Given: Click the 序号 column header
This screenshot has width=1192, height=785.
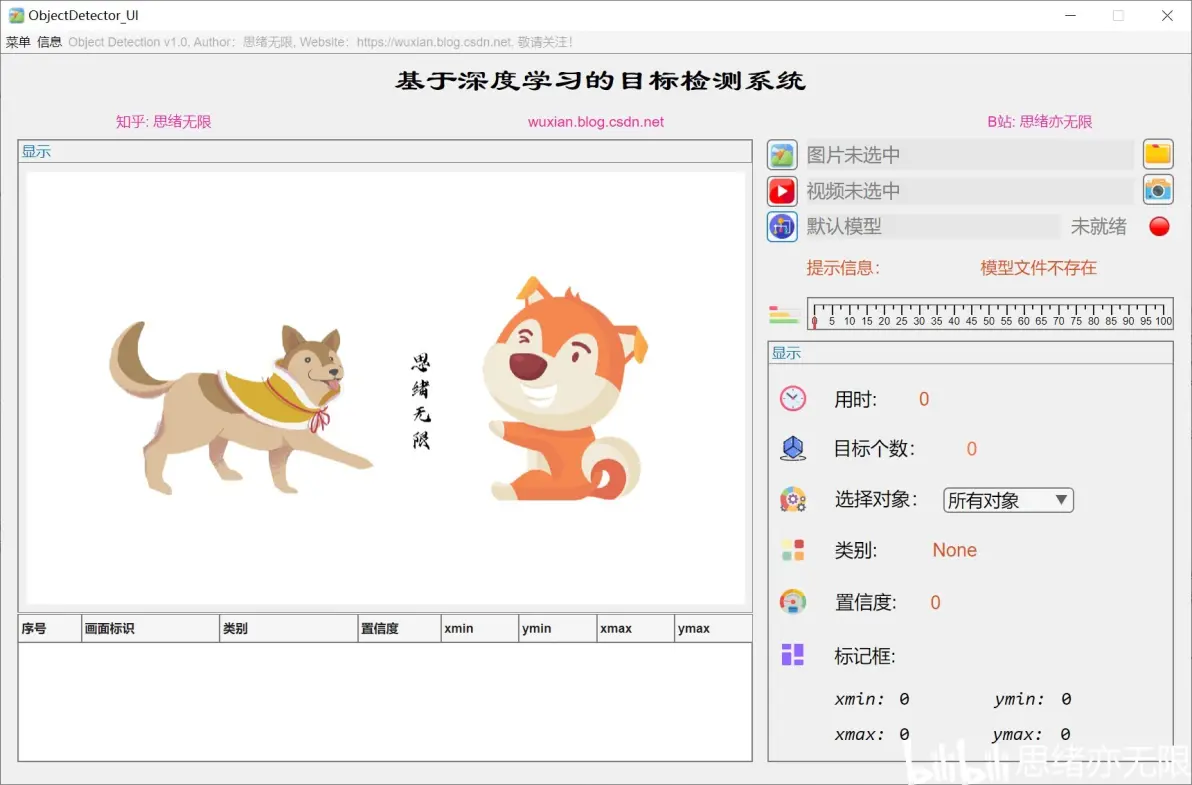Looking at the screenshot, I should pos(49,628).
